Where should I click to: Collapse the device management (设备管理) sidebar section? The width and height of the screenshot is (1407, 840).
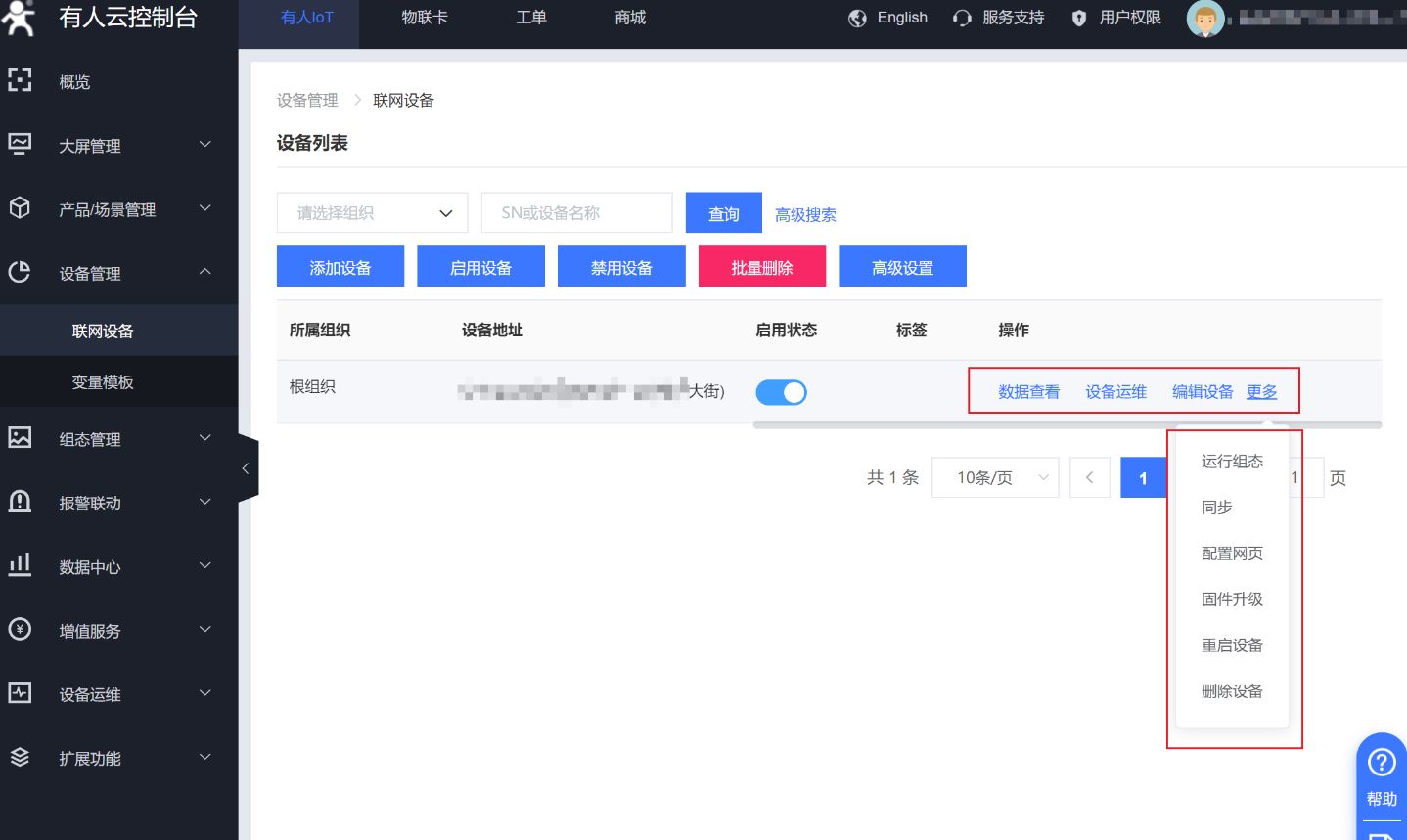point(204,272)
